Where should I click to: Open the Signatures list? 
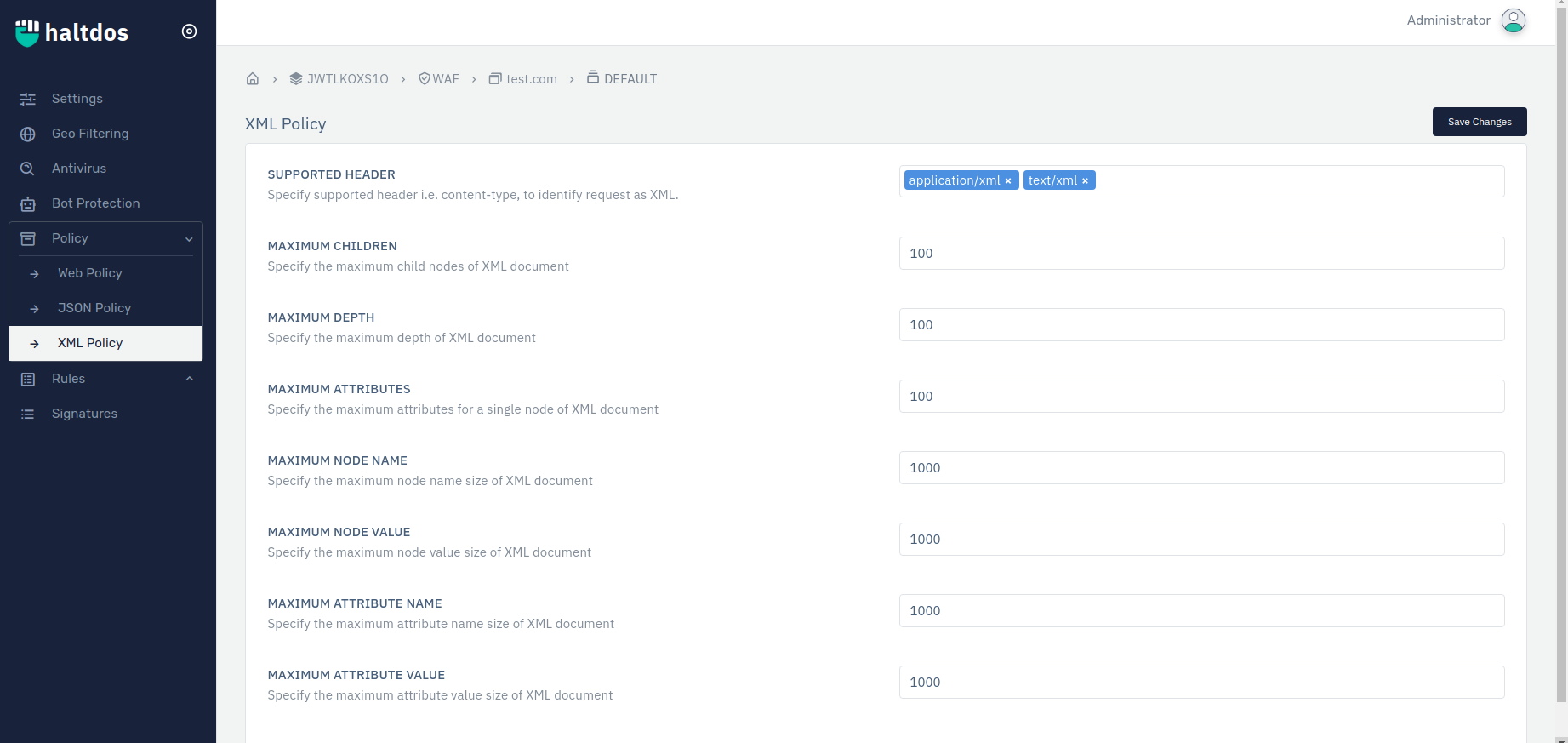84,414
